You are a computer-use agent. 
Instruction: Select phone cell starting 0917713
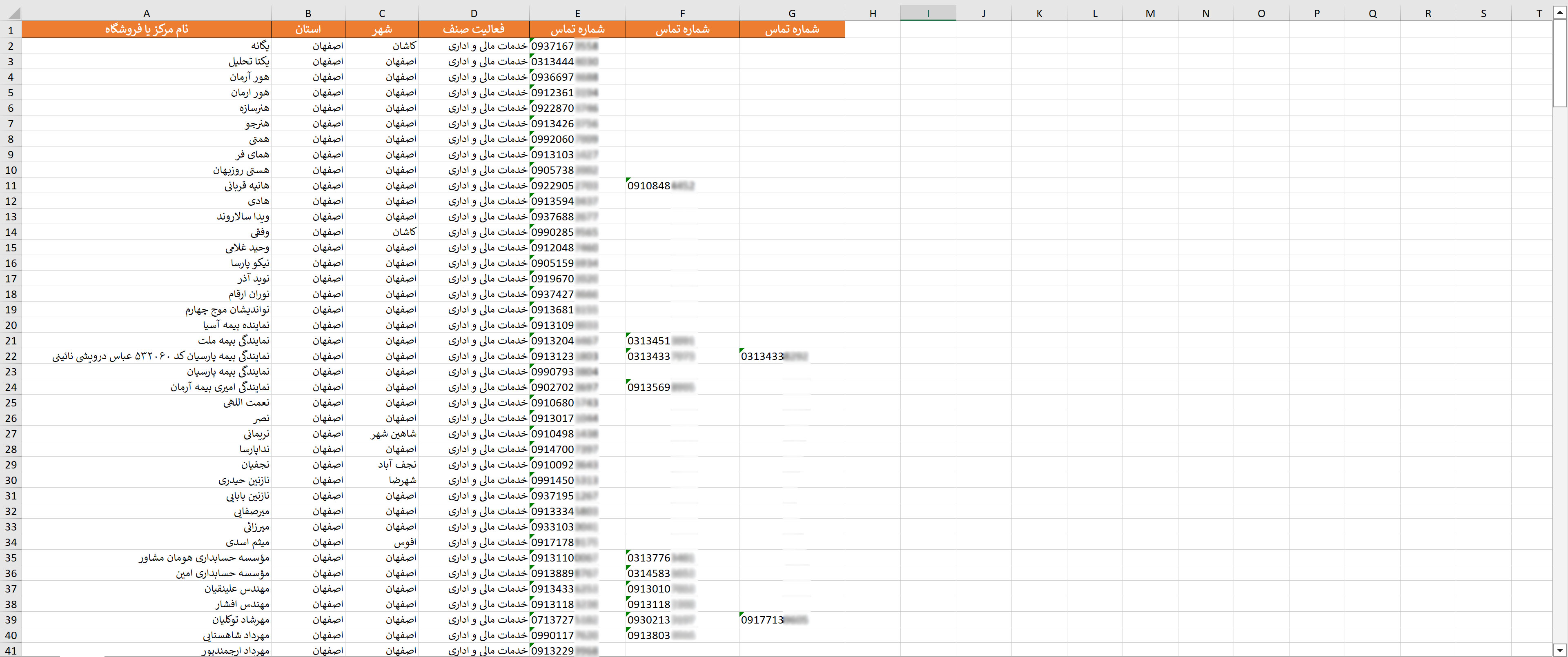point(792,620)
